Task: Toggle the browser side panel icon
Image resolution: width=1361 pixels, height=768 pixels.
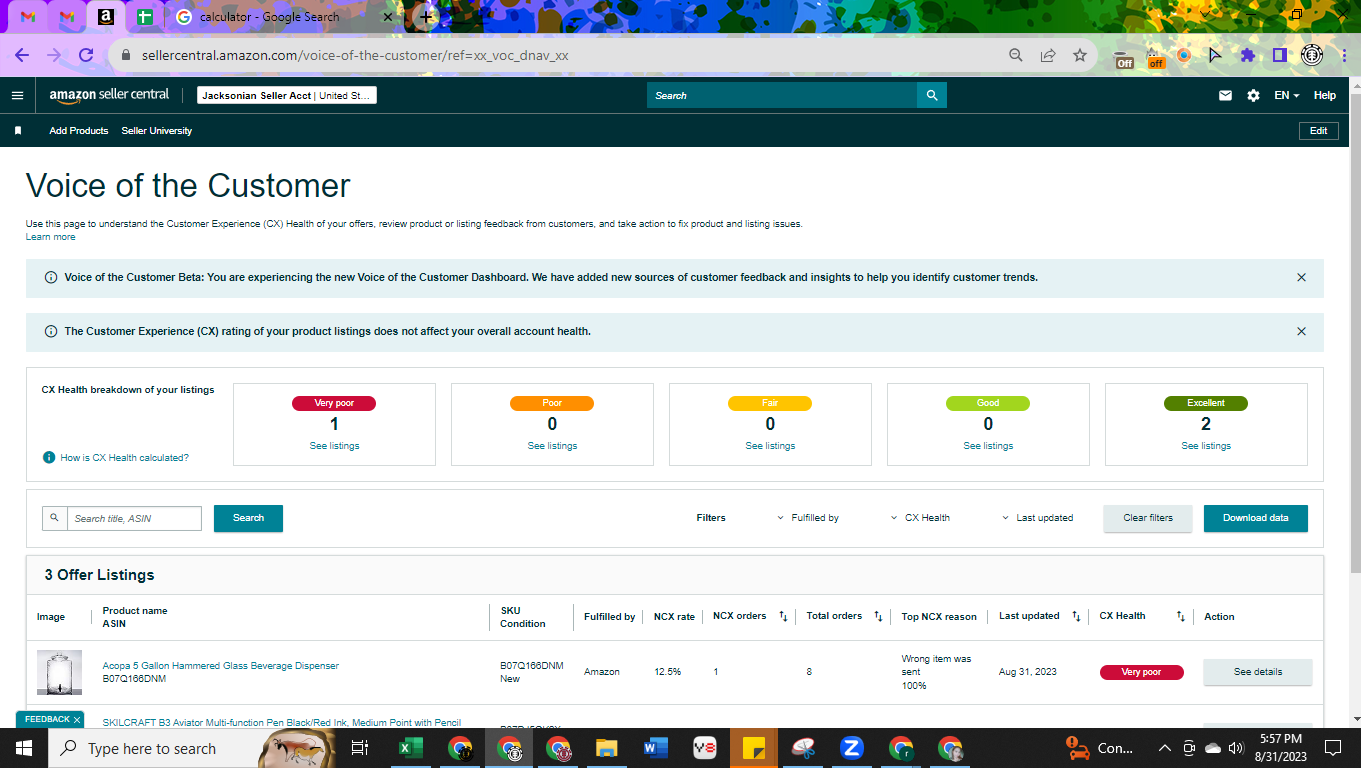Action: coord(1279,56)
